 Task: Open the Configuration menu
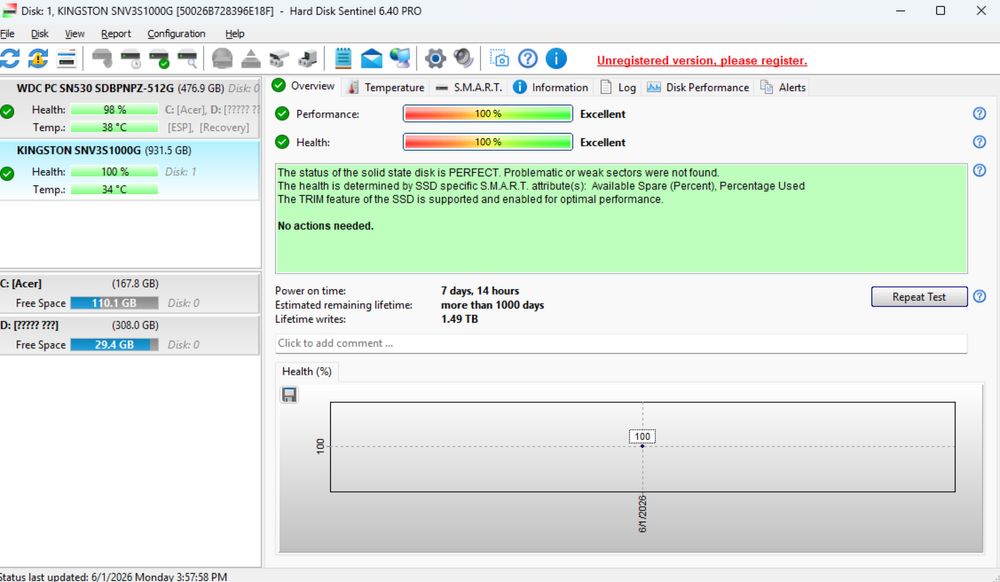pyautogui.click(x=176, y=34)
